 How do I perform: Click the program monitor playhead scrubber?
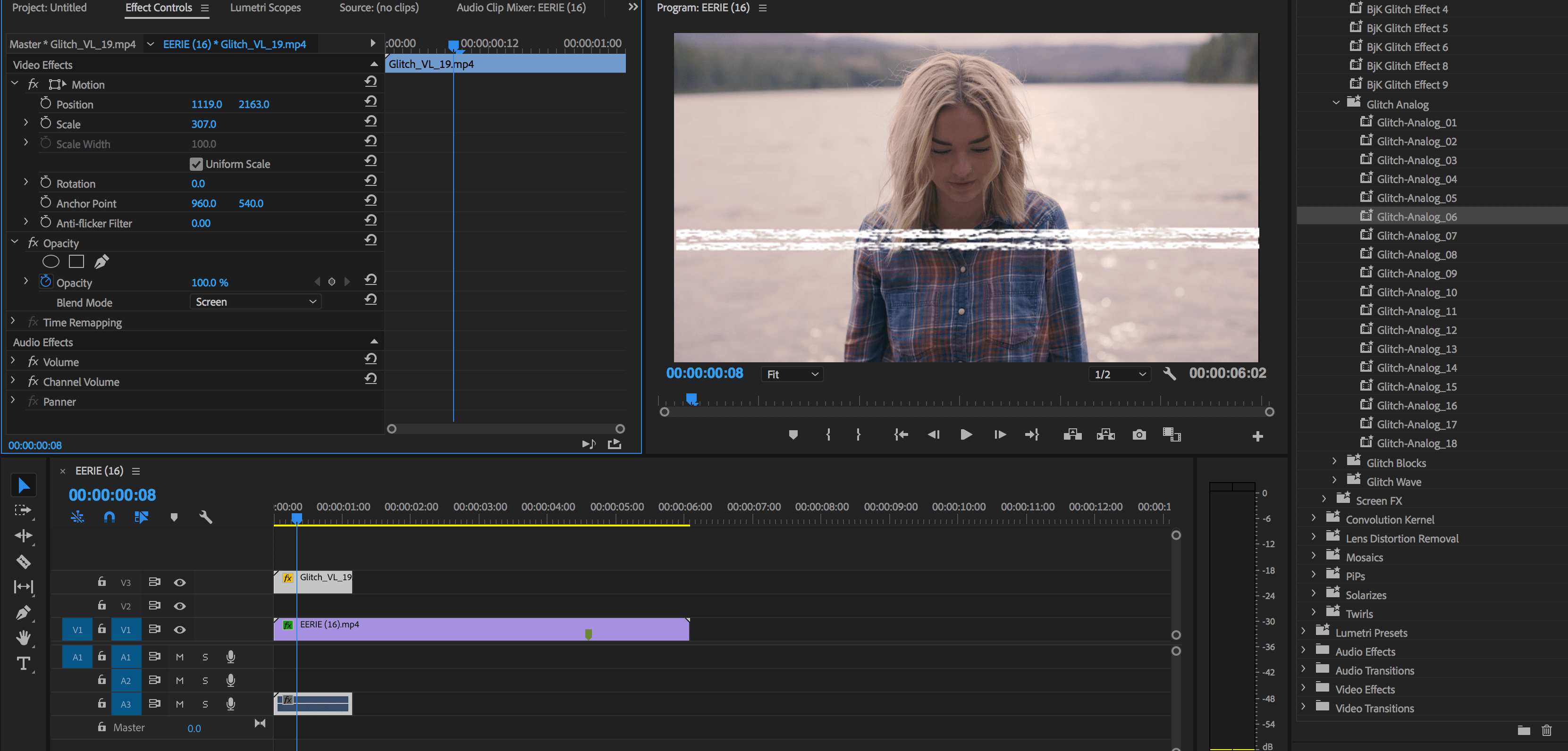(691, 399)
